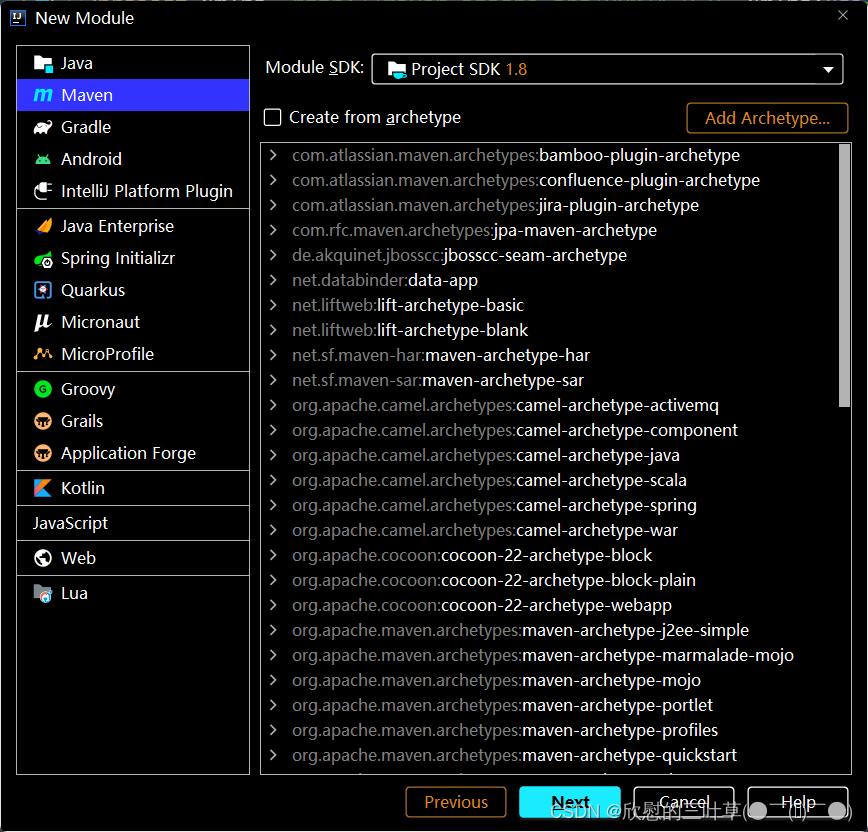Enable Create from archetype checkbox

point(272,117)
